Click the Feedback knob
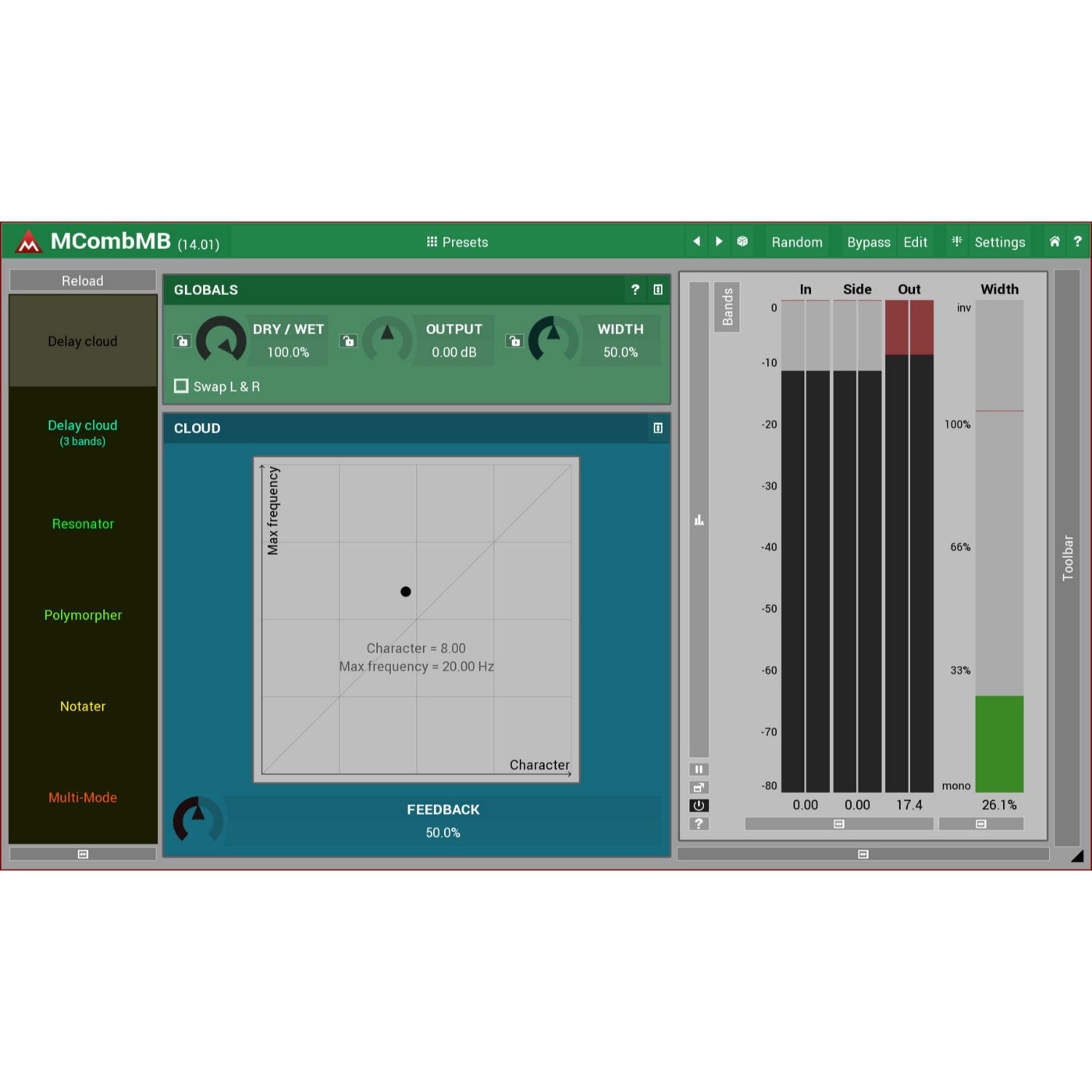 [198, 820]
